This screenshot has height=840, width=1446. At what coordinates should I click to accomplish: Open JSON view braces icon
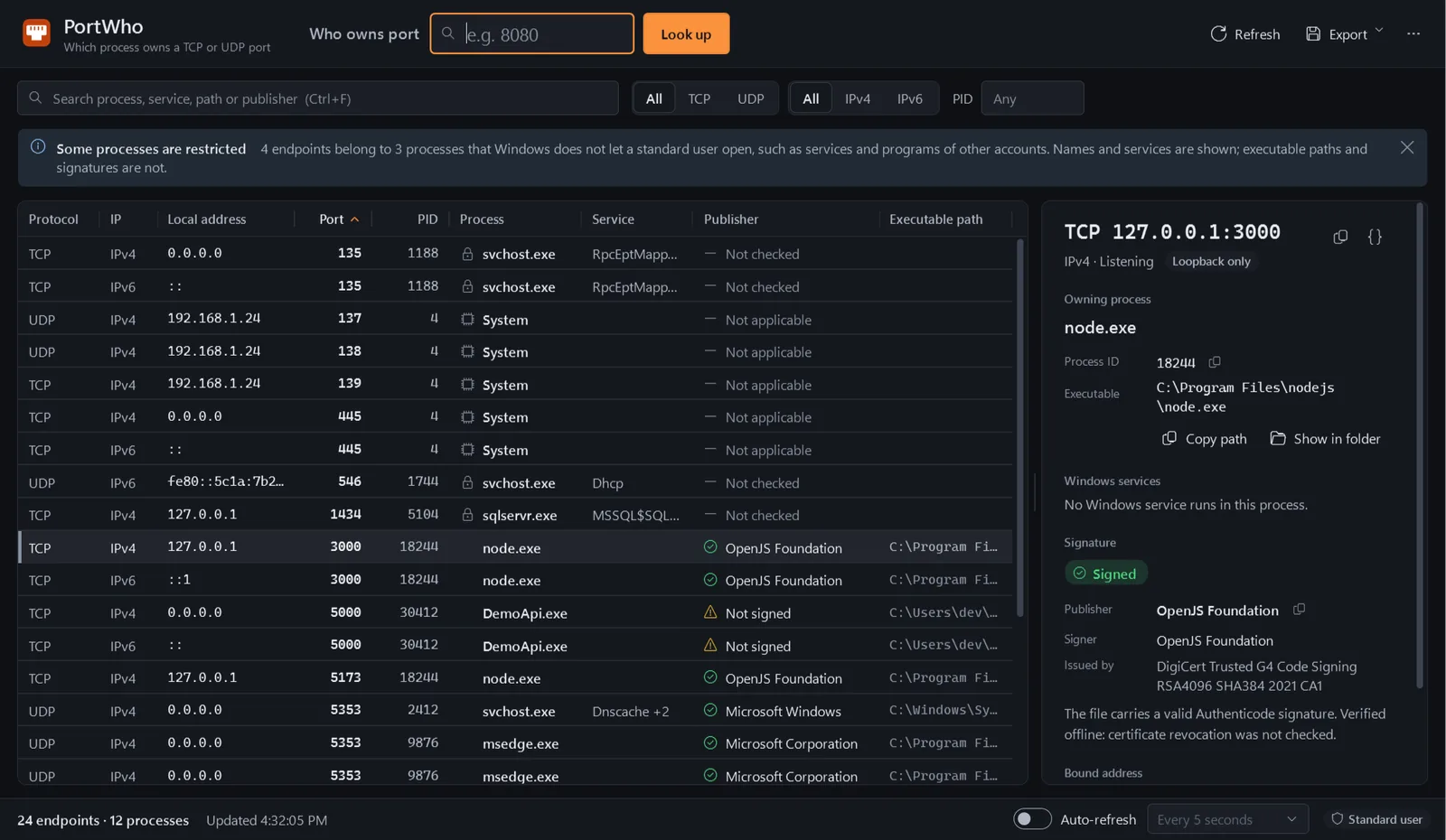coord(1375,237)
